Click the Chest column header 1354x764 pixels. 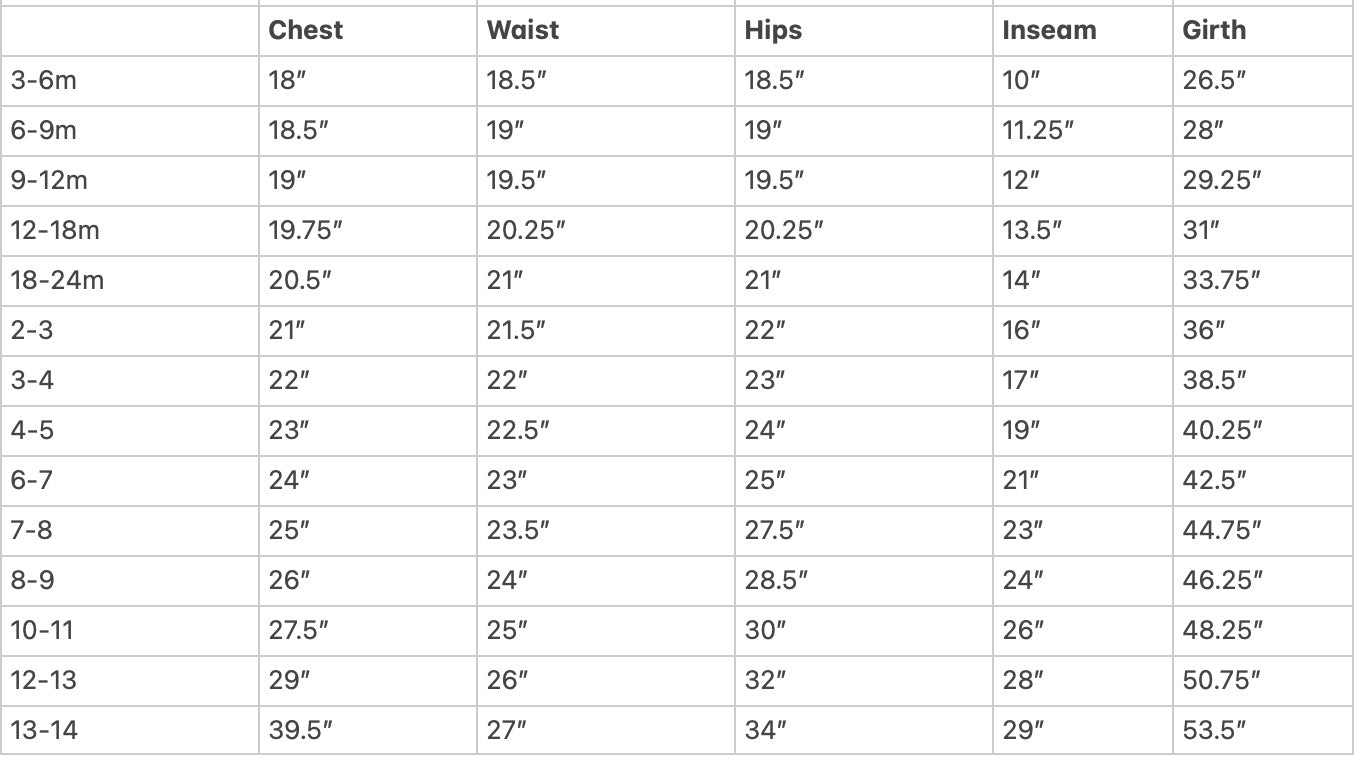tap(306, 30)
